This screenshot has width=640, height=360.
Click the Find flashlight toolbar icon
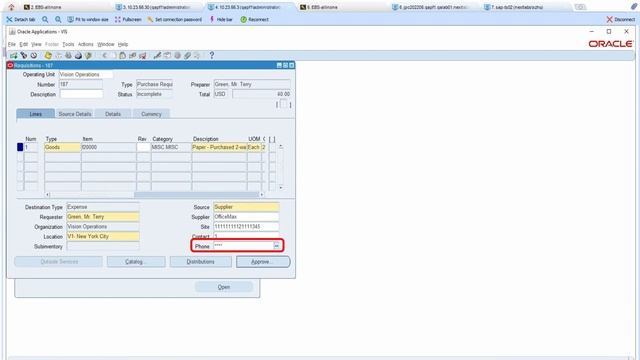click(24, 56)
